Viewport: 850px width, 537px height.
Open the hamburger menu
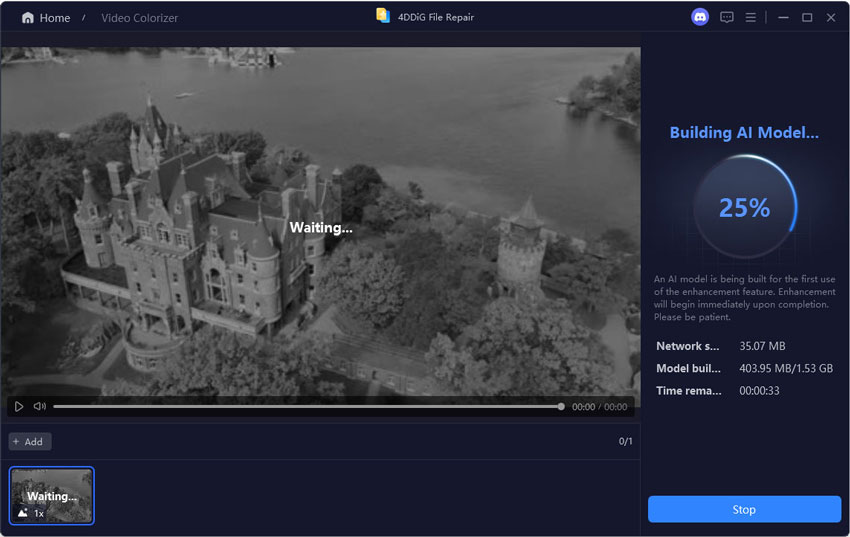(750, 17)
